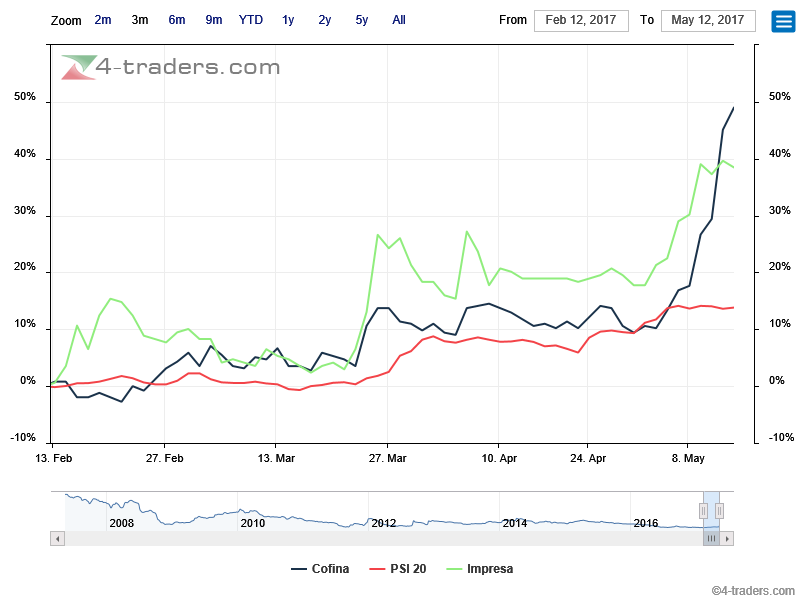Show All data range
Image resolution: width=805 pixels, height=600 pixels.
click(399, 20)
